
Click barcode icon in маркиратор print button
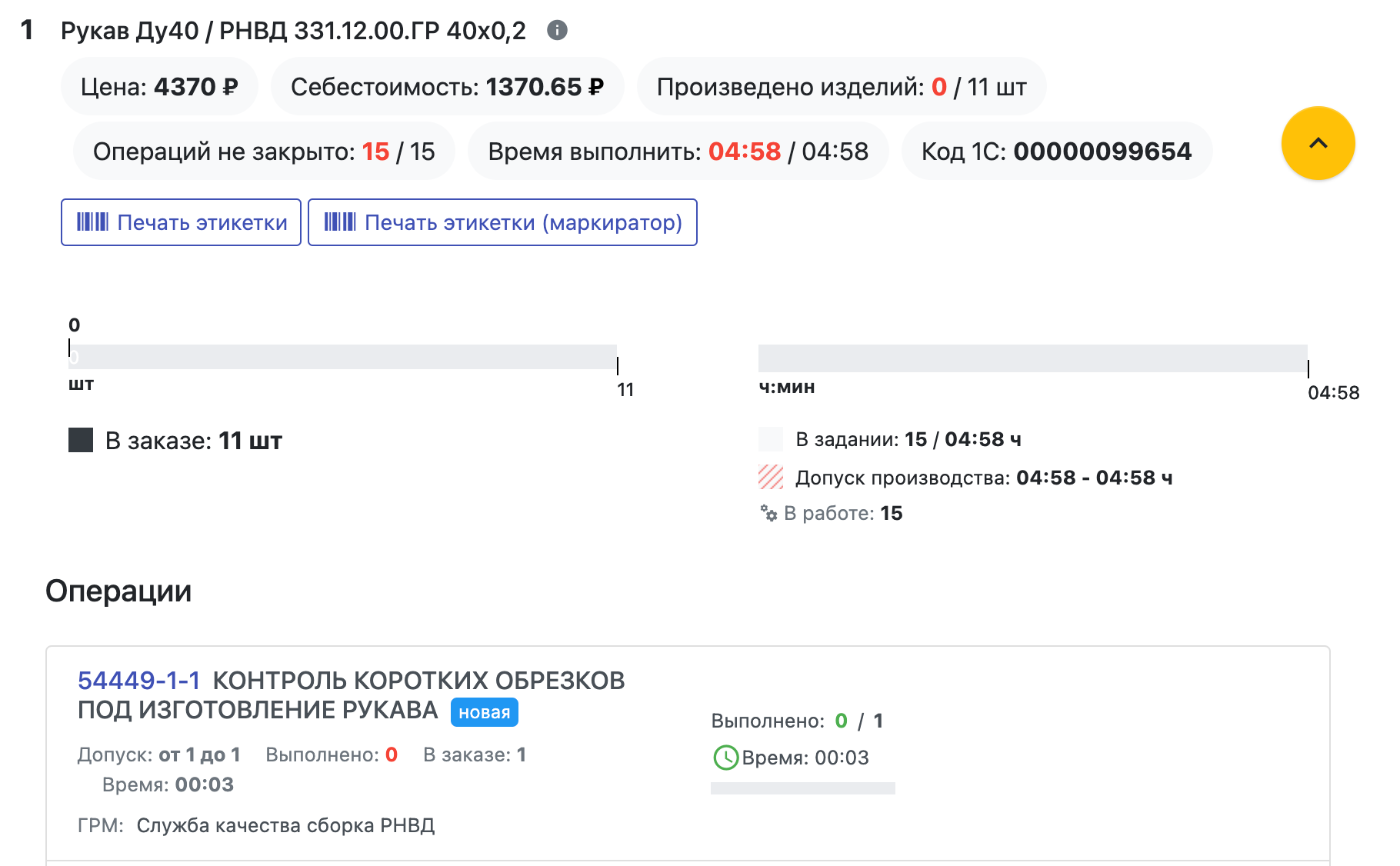(x=339, y=222)
